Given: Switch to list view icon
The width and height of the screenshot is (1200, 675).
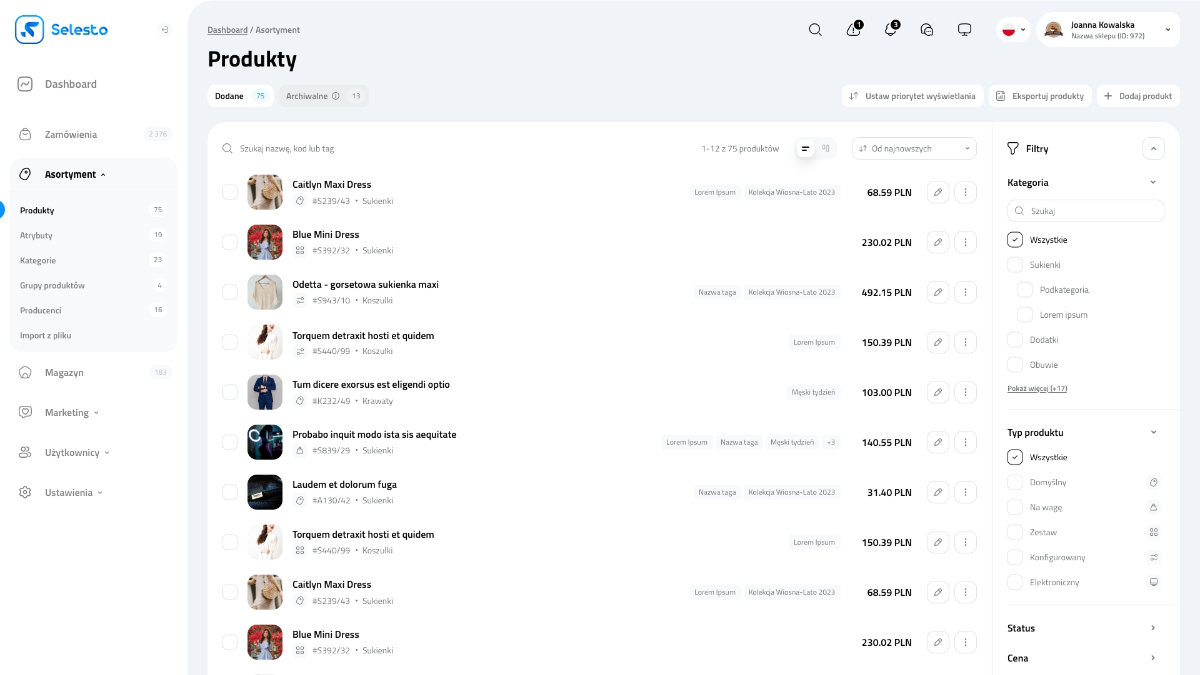Looking at the screenshot, I should coord(805,148).
